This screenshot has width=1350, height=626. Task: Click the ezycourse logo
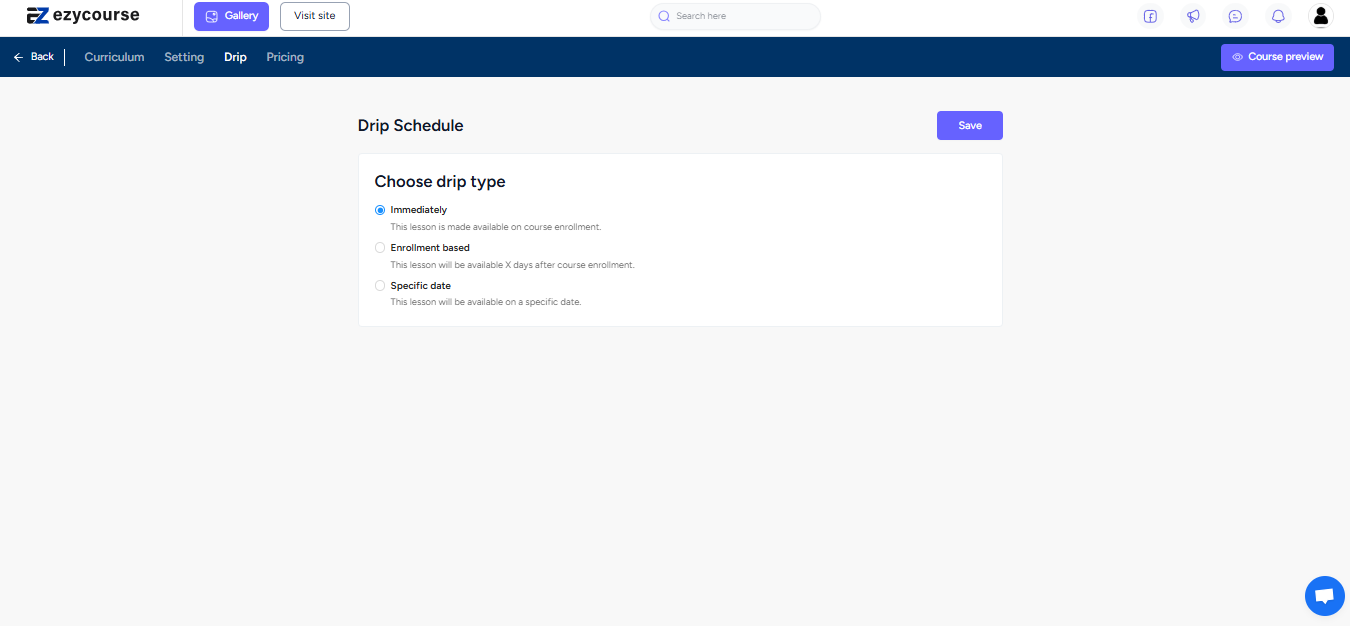[83, 16]
